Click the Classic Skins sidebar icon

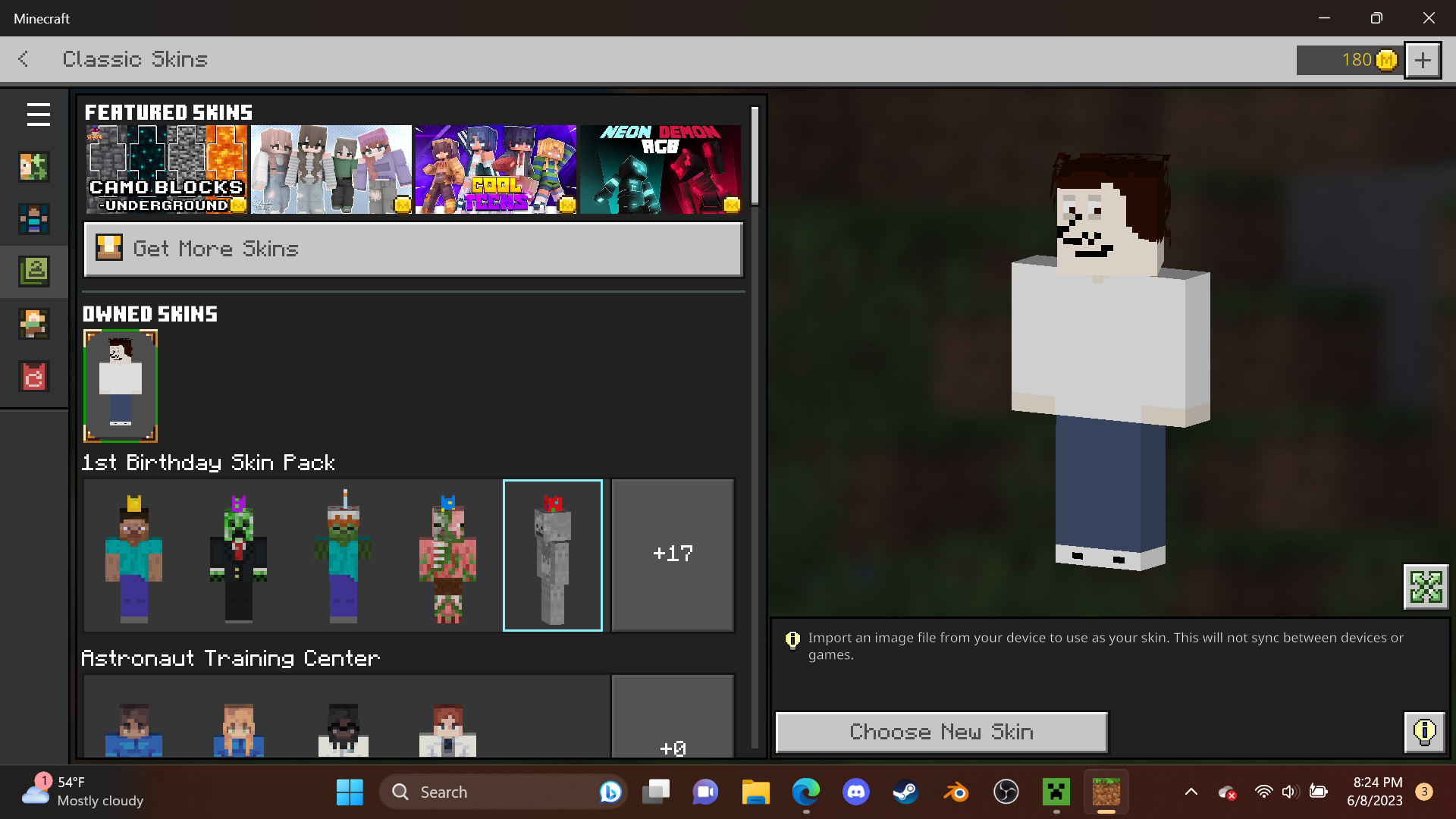33,271
